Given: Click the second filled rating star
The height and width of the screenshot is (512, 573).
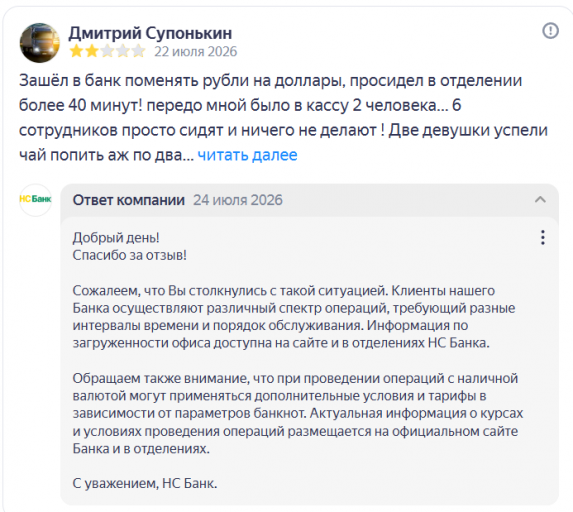Looking at the screenshot, I should (92, 51).
